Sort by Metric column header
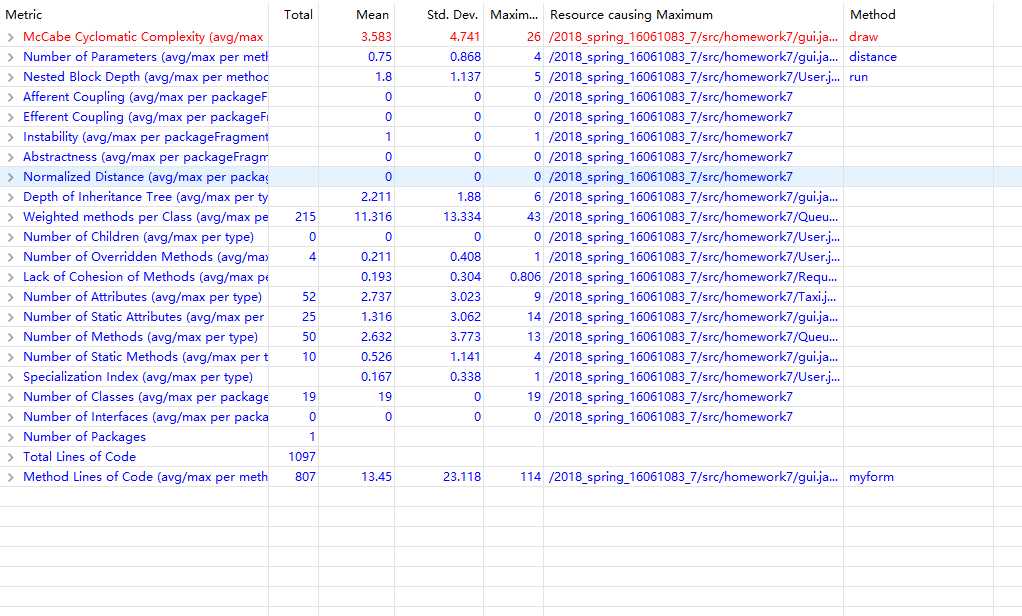 click(x=23, y=14)
